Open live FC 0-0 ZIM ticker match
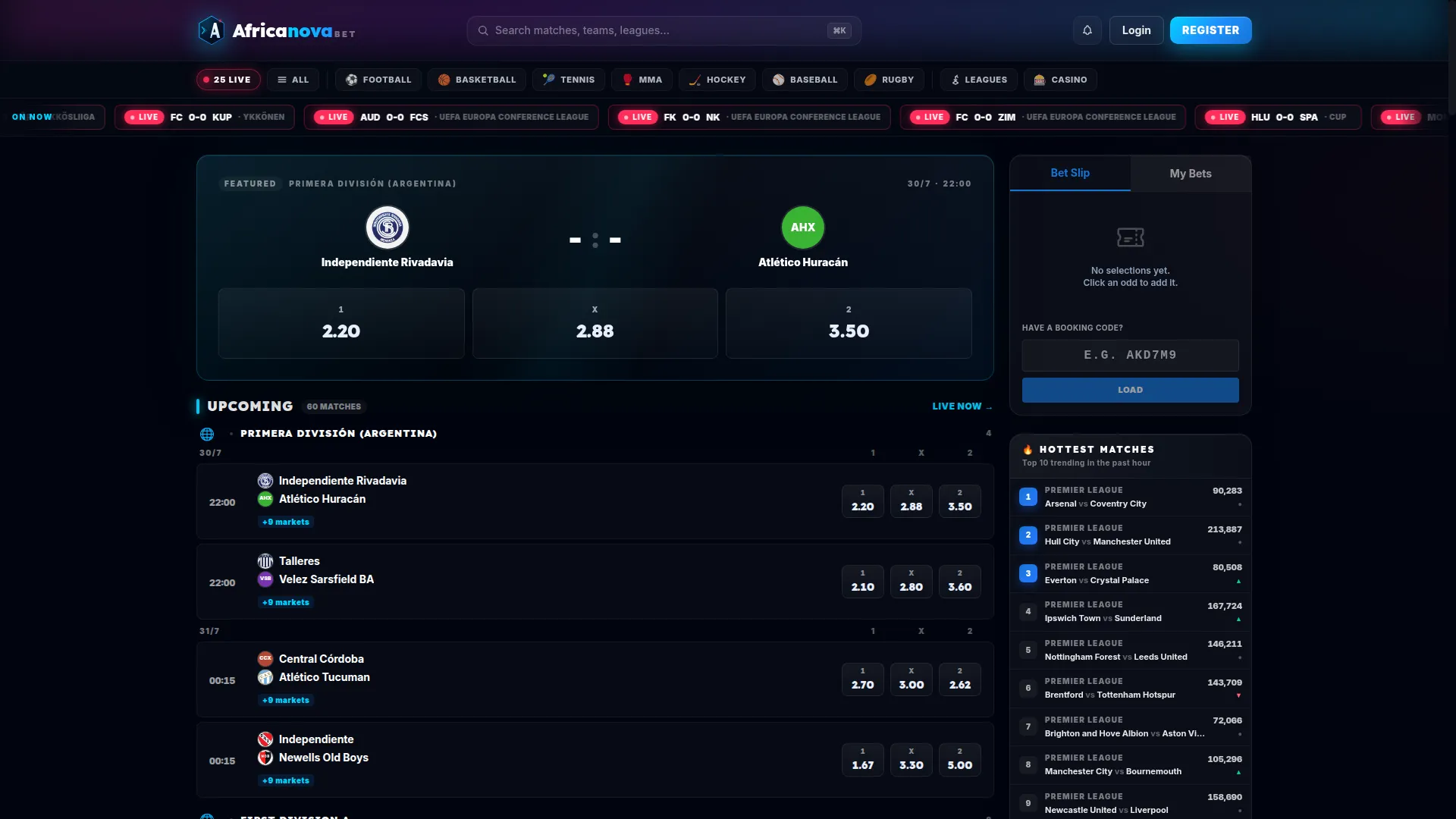Image resolution: width=1456 pixels, height=819 pixels. pyautogui.click(x=1043, y=117)
